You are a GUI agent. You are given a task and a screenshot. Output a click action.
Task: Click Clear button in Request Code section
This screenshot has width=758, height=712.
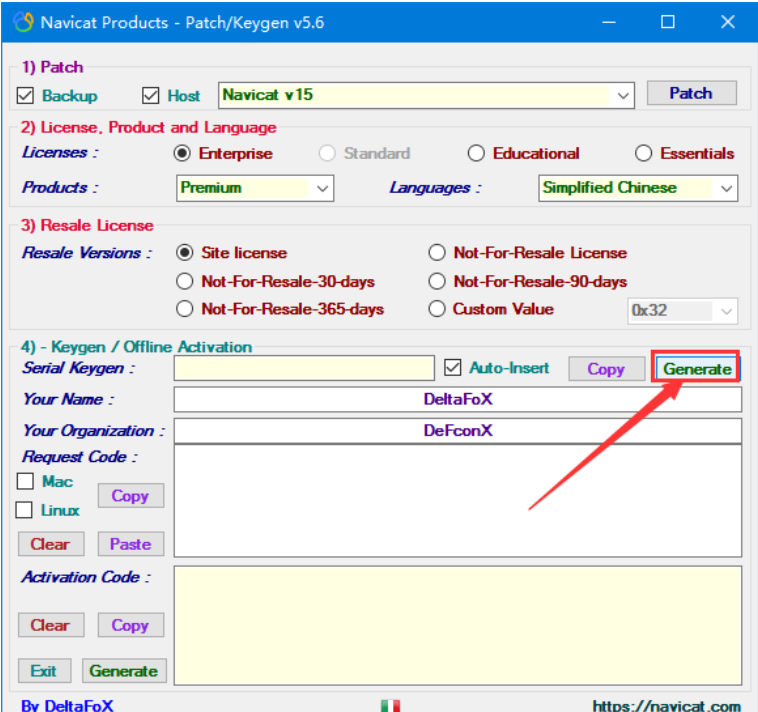click(x=51, y=544)
